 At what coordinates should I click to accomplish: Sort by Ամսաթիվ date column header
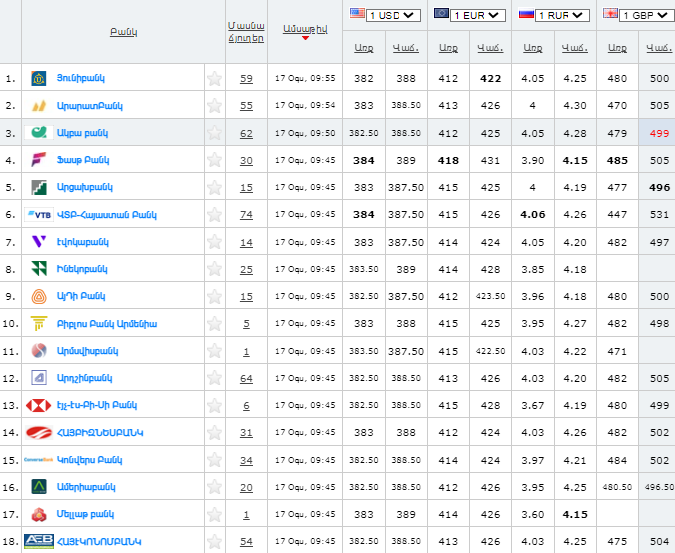(305, 29)
